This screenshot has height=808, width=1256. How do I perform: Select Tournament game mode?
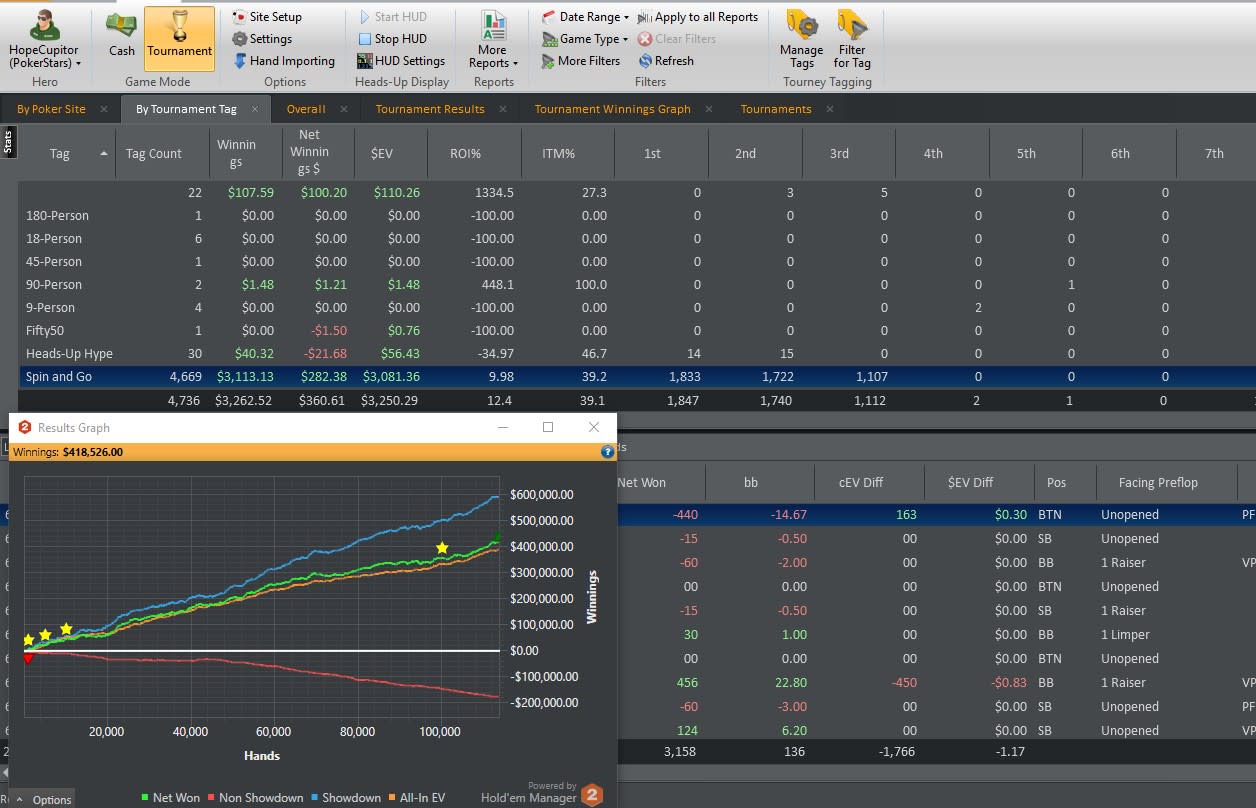(x=179, y=38)
